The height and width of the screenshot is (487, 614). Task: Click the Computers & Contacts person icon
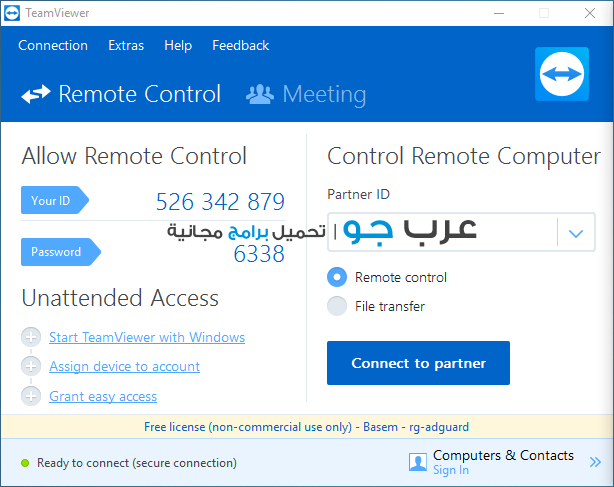pos(418,462)
